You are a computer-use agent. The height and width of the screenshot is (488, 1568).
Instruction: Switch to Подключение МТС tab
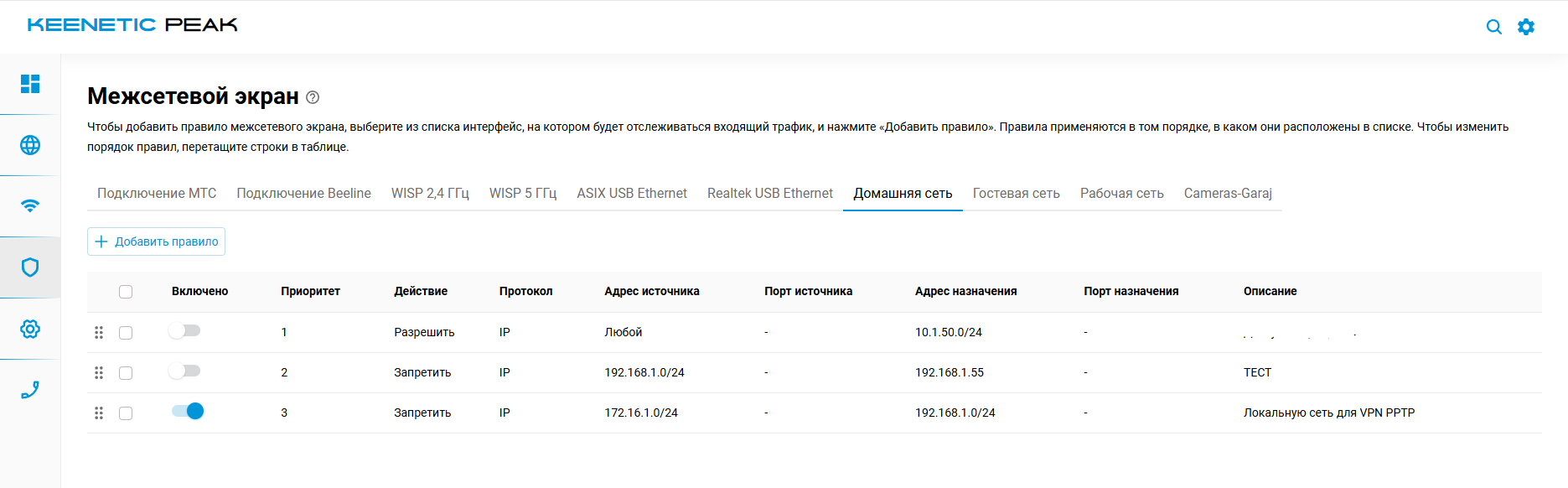point(157,194)
